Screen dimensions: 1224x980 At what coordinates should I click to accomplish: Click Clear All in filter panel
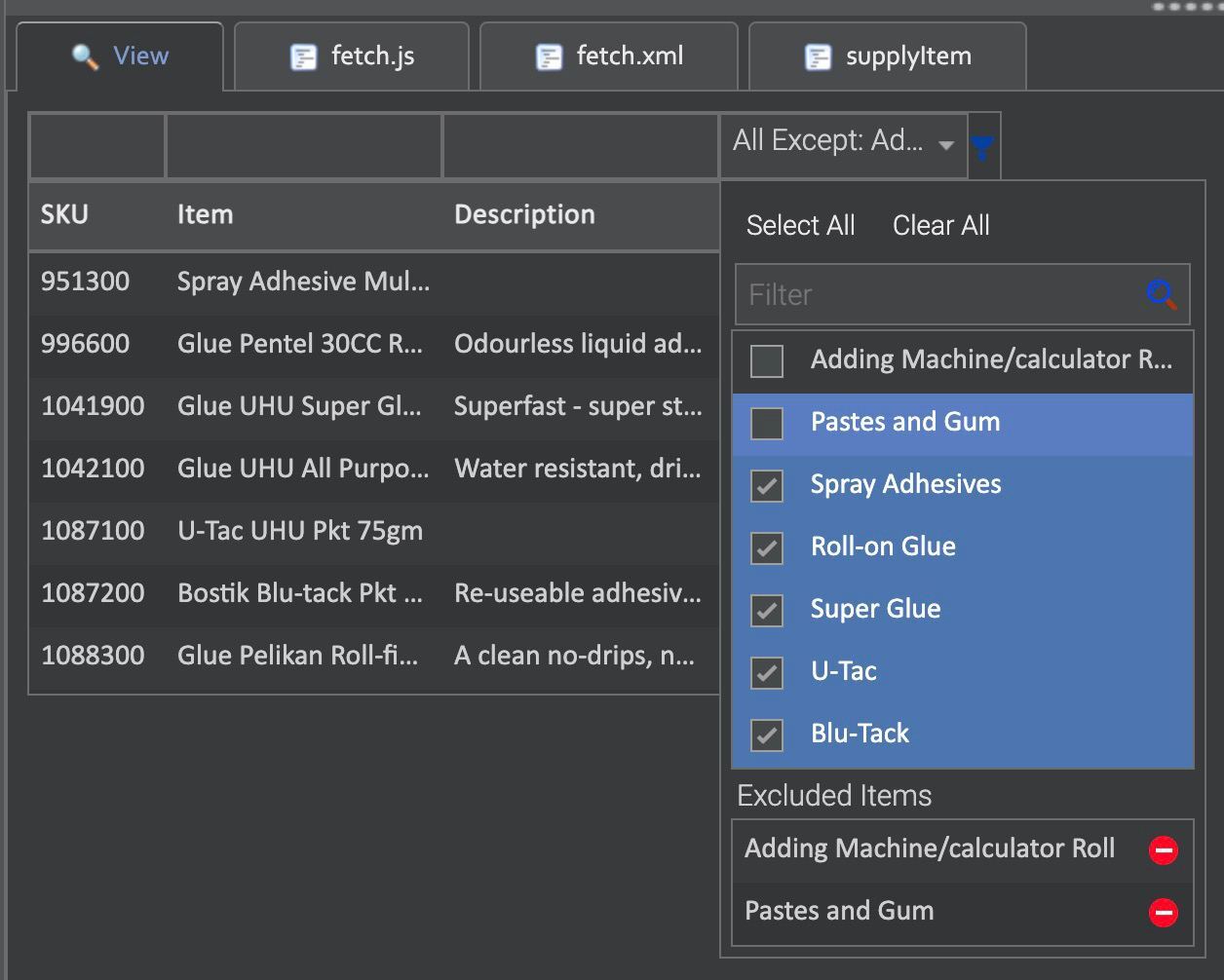pos(940,226)
